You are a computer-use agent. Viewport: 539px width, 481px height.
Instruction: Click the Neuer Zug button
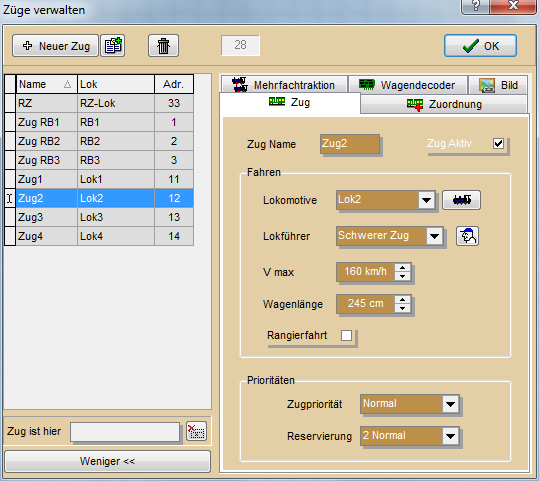click(x=56, y=46)
